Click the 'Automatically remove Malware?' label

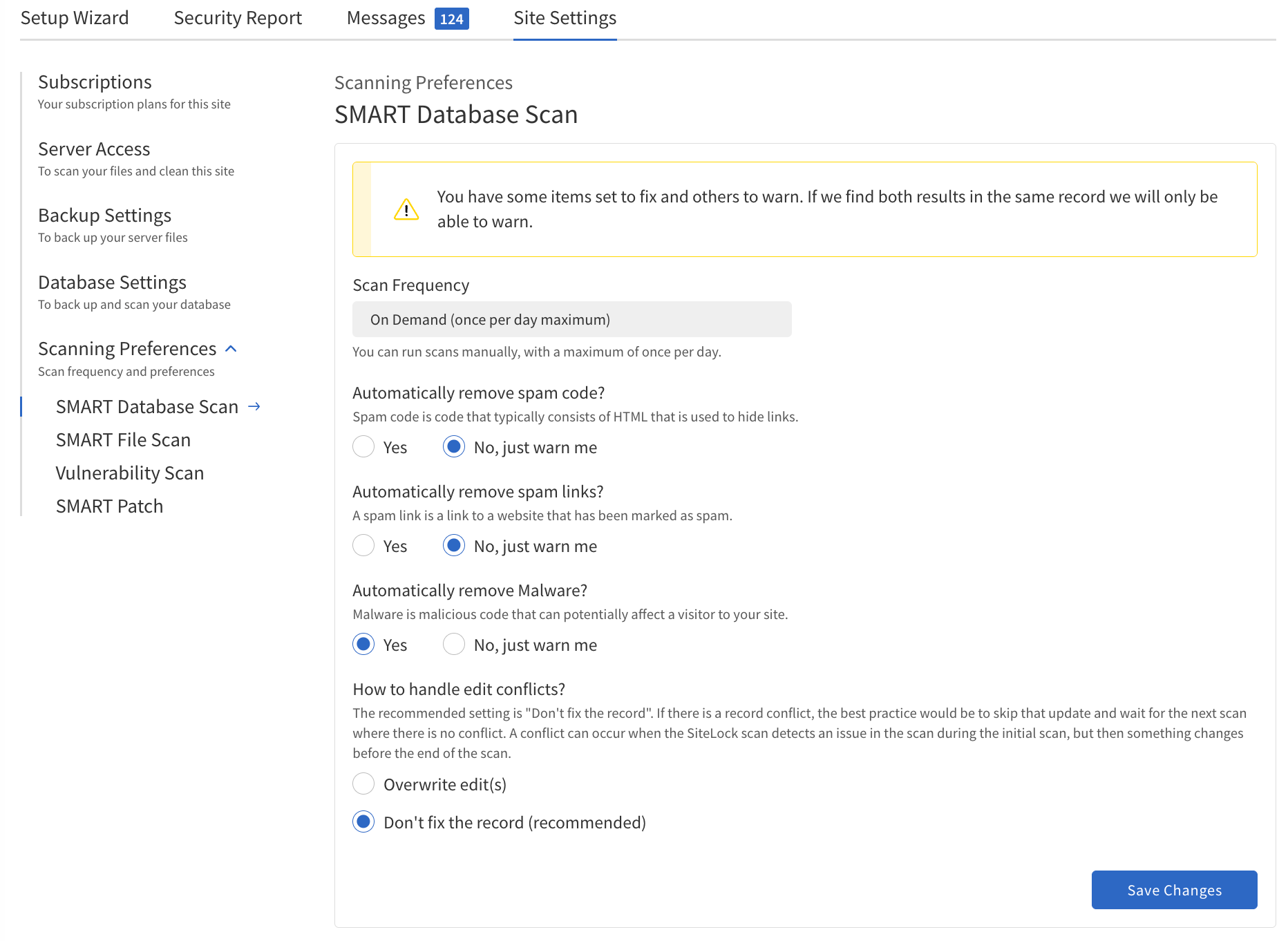tap(470, 590)
